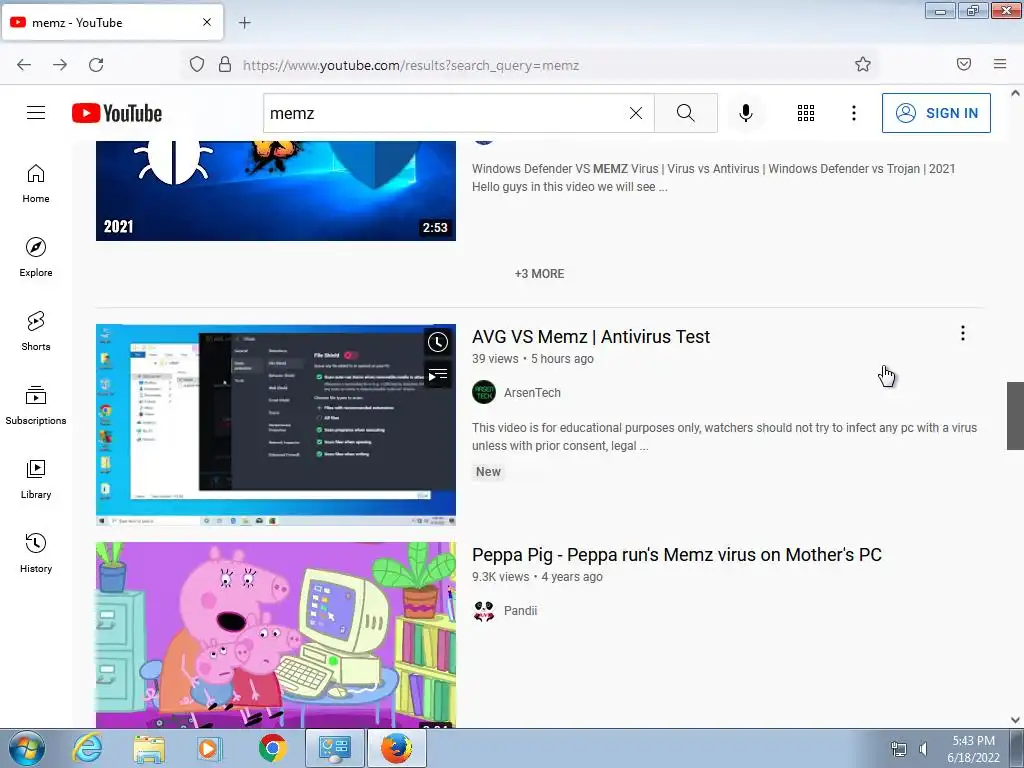Open the YouTube guide hamburger menu
1024x768 pixels.
[x=36, y=113]
